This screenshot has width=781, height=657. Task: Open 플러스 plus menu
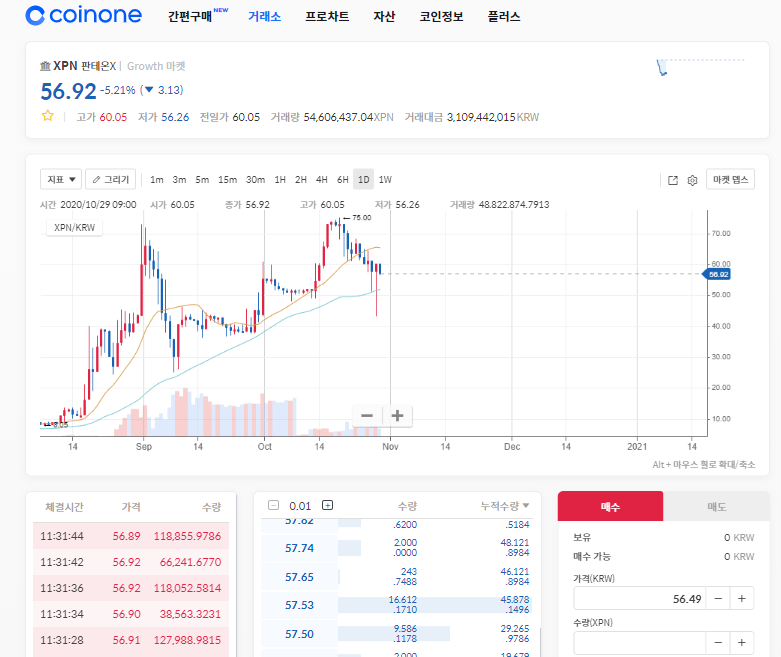tap(504, 16)
